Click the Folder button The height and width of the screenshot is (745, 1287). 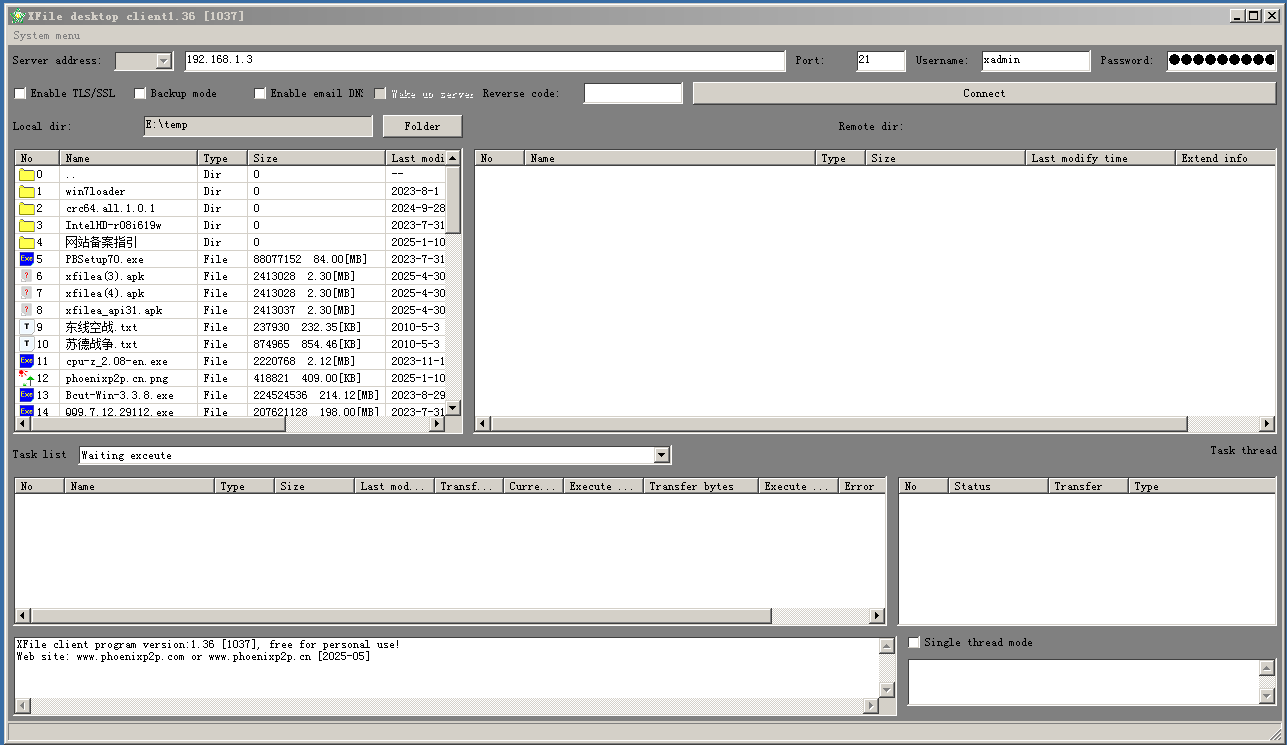pyautogui.click(x=422, y=127)
